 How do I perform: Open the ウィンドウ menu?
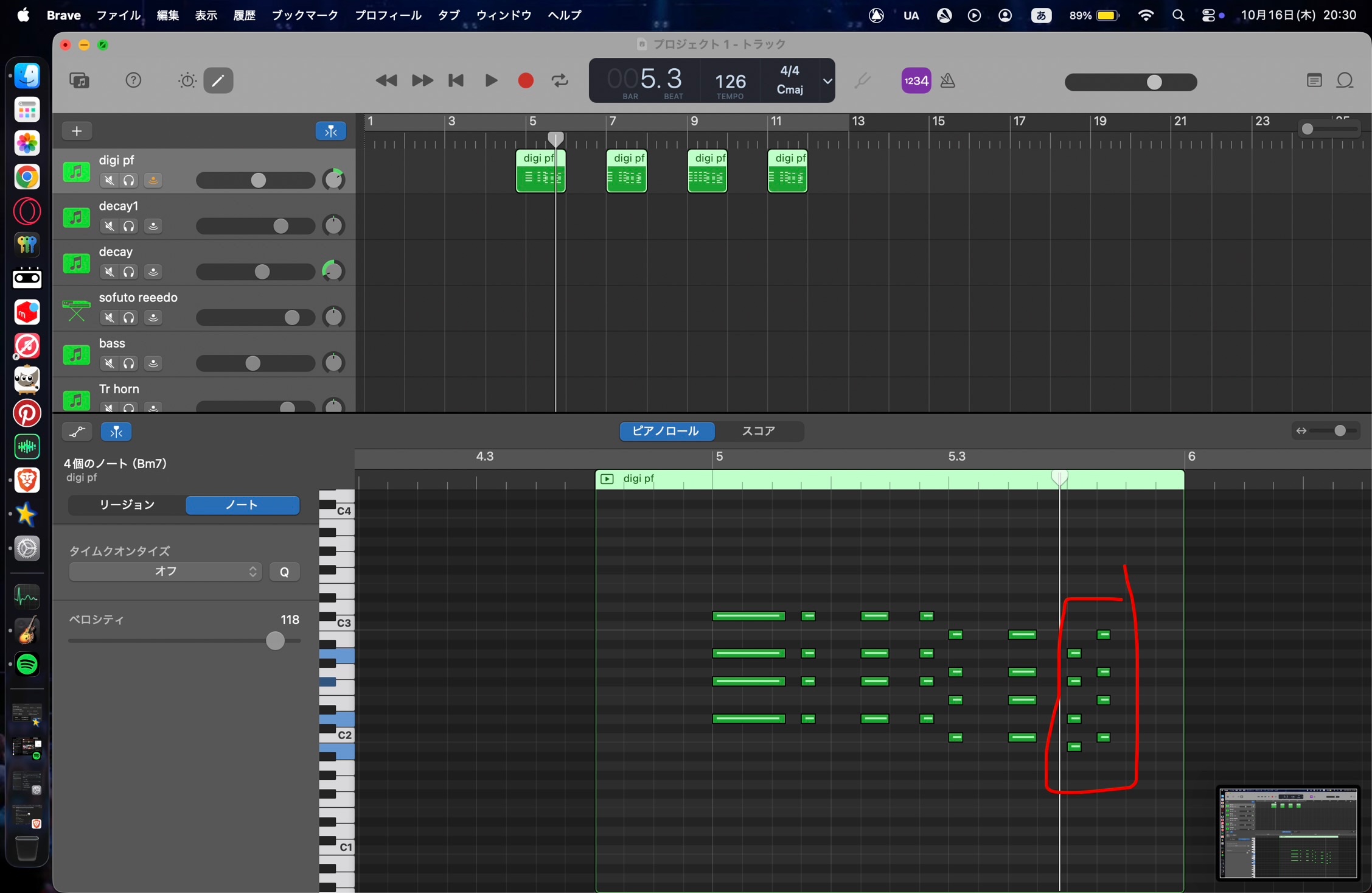[503, 15]
